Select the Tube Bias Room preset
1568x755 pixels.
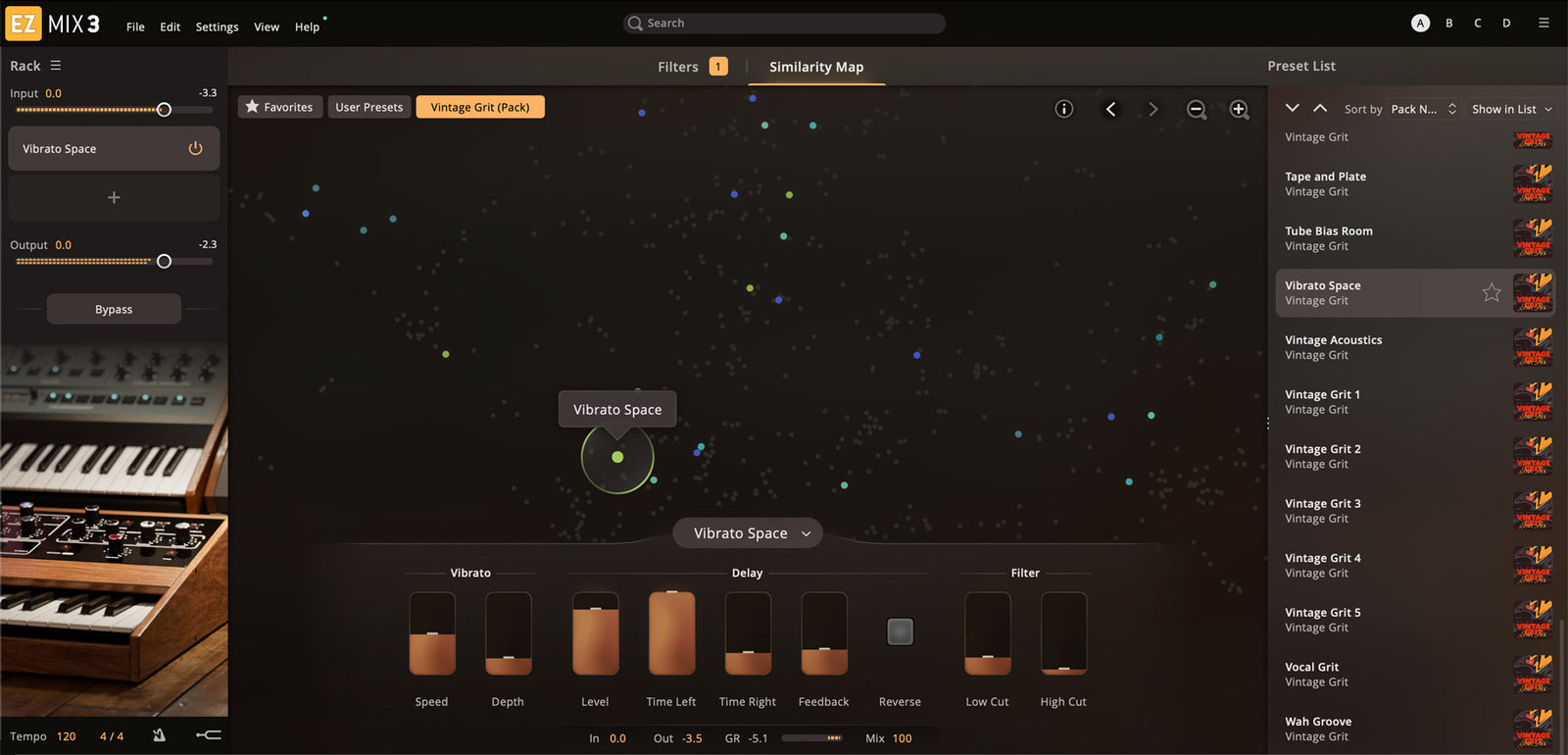pos(1415,238)
